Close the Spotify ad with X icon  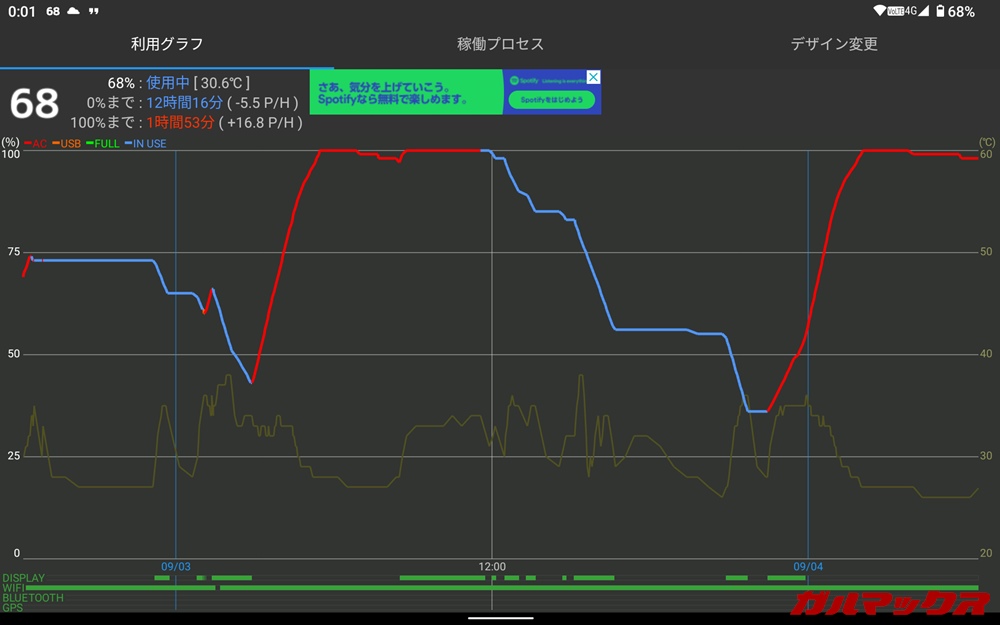point(593,77)
